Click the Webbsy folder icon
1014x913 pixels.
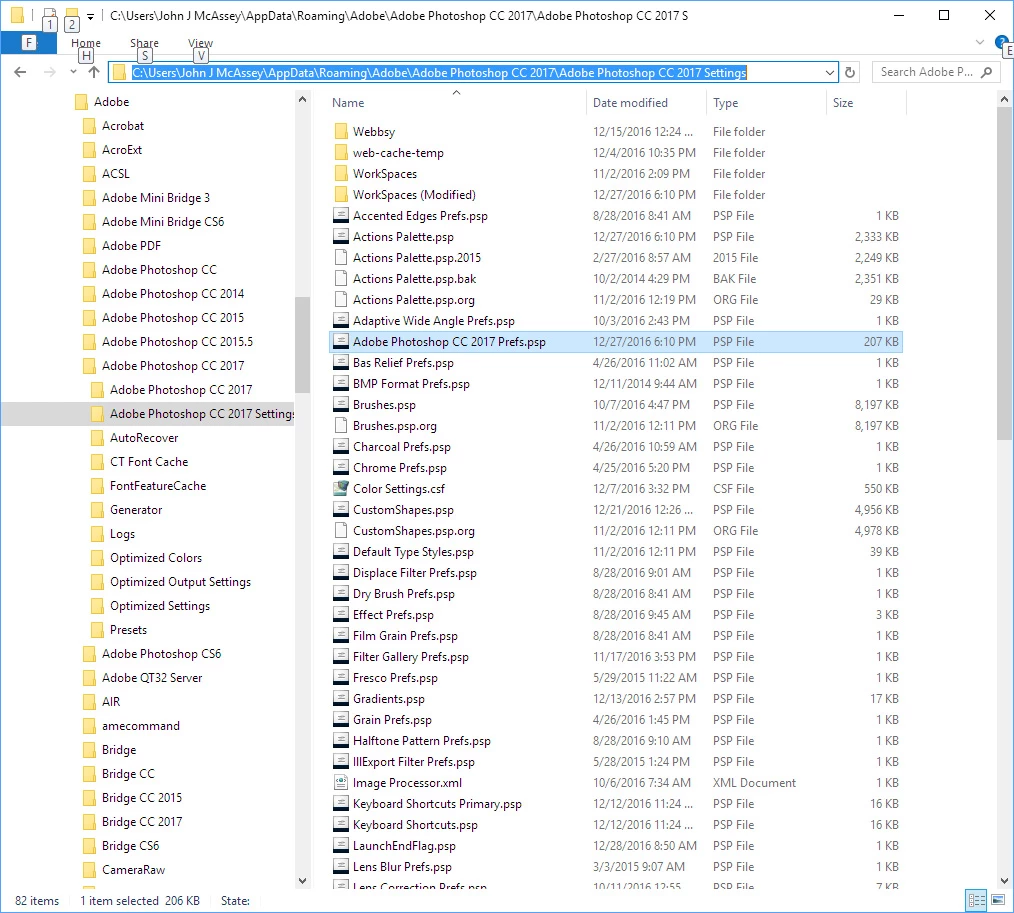point(341,132)
